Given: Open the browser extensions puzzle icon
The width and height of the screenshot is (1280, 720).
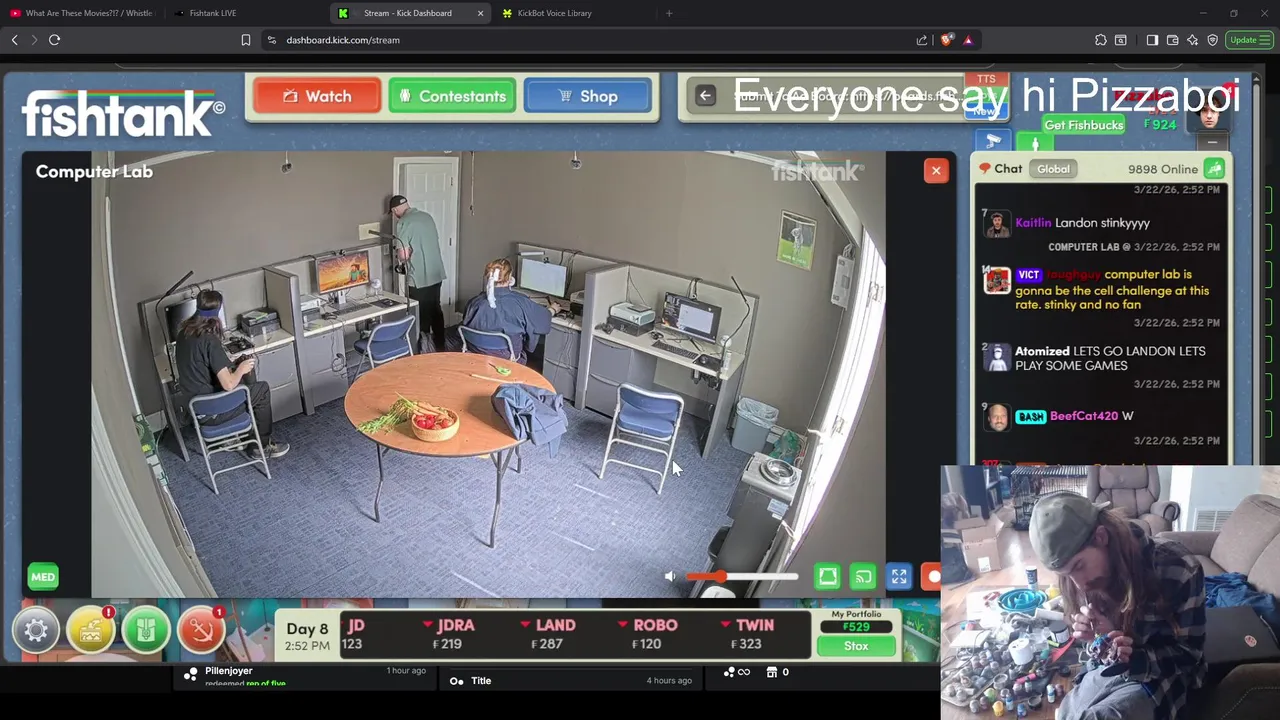Looking at the screenshot, I should point(1101,40).
